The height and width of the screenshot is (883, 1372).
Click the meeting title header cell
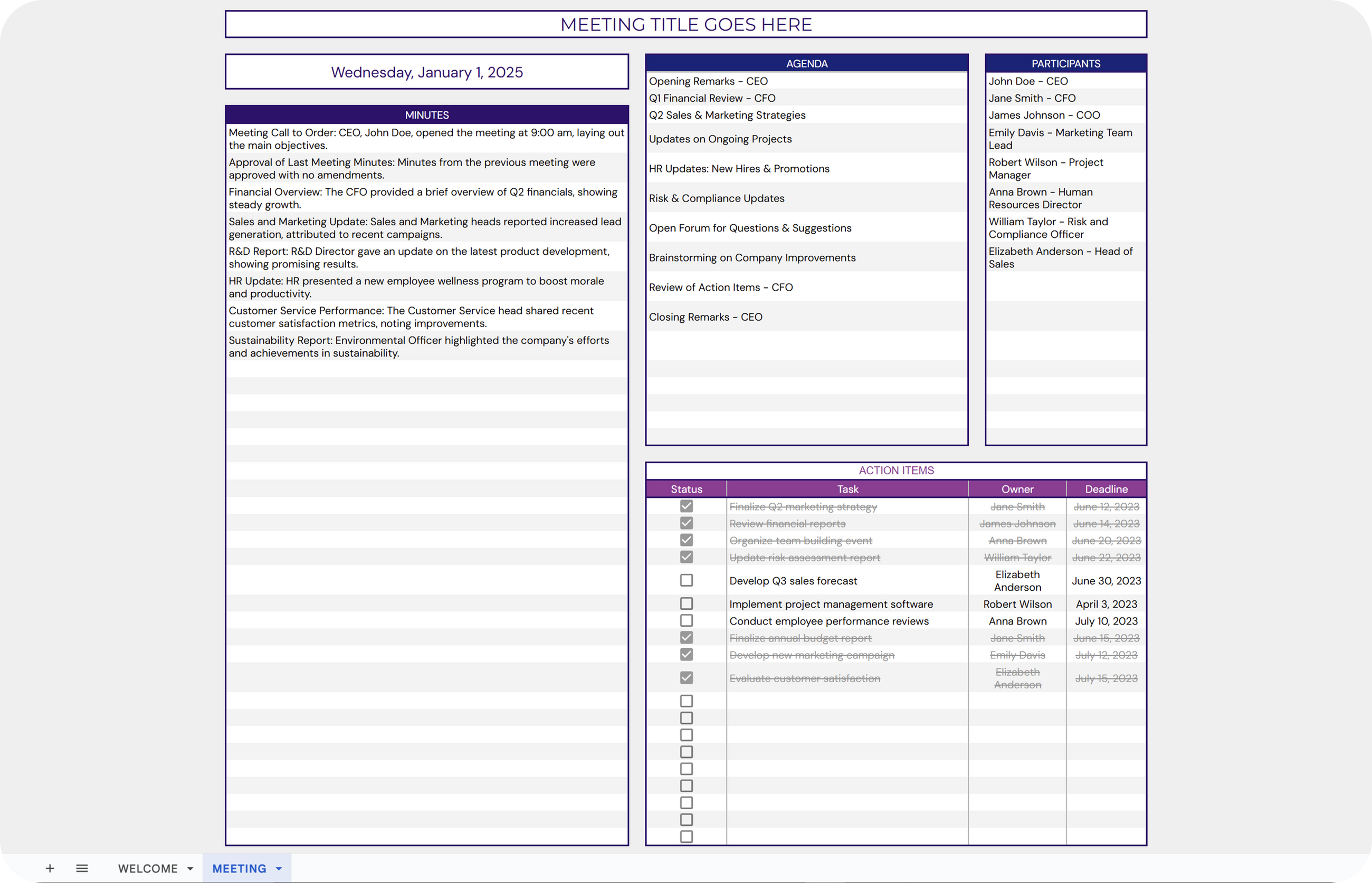685,25
